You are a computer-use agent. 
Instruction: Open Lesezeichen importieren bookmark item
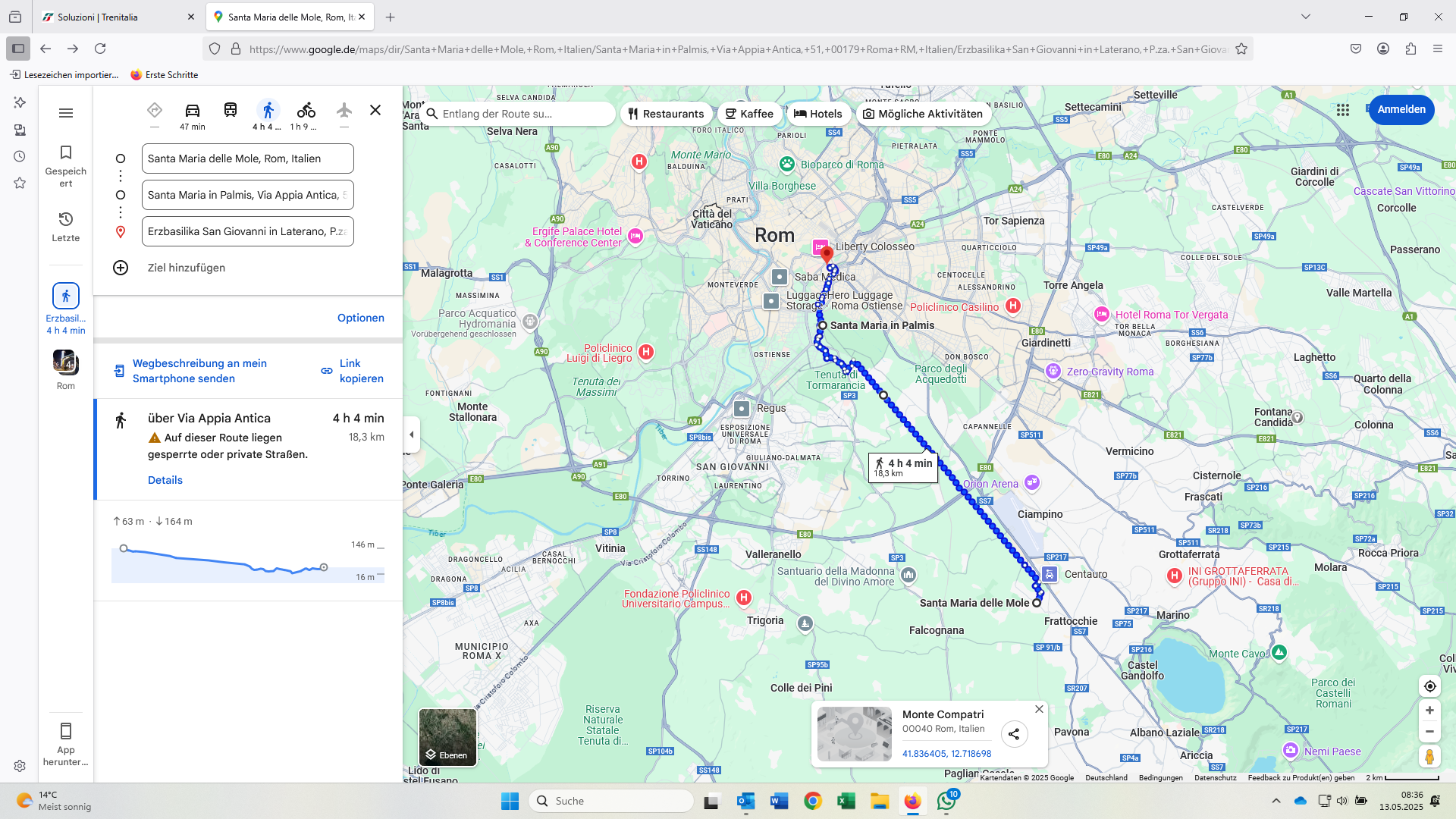(x=64, y=75)
